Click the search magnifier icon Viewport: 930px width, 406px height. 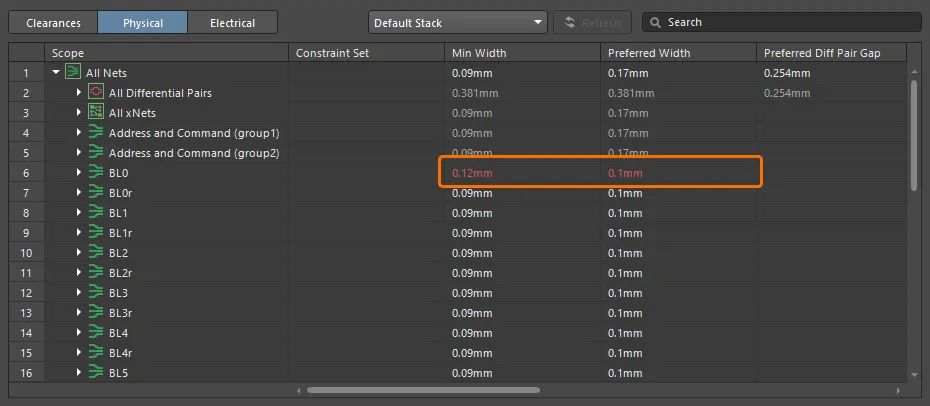655,22
